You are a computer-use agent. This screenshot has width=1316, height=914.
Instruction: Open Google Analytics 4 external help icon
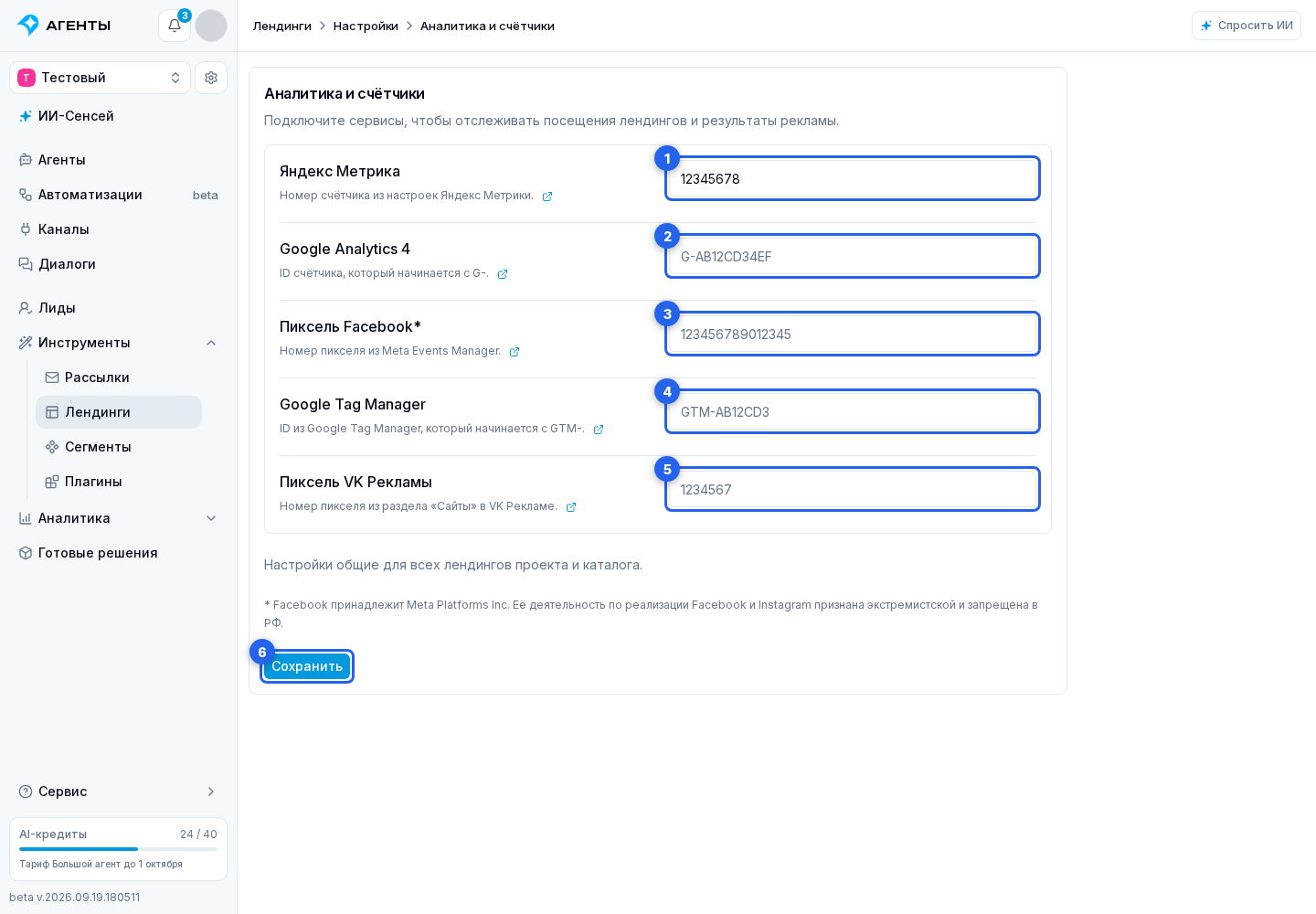click(503, 274)
